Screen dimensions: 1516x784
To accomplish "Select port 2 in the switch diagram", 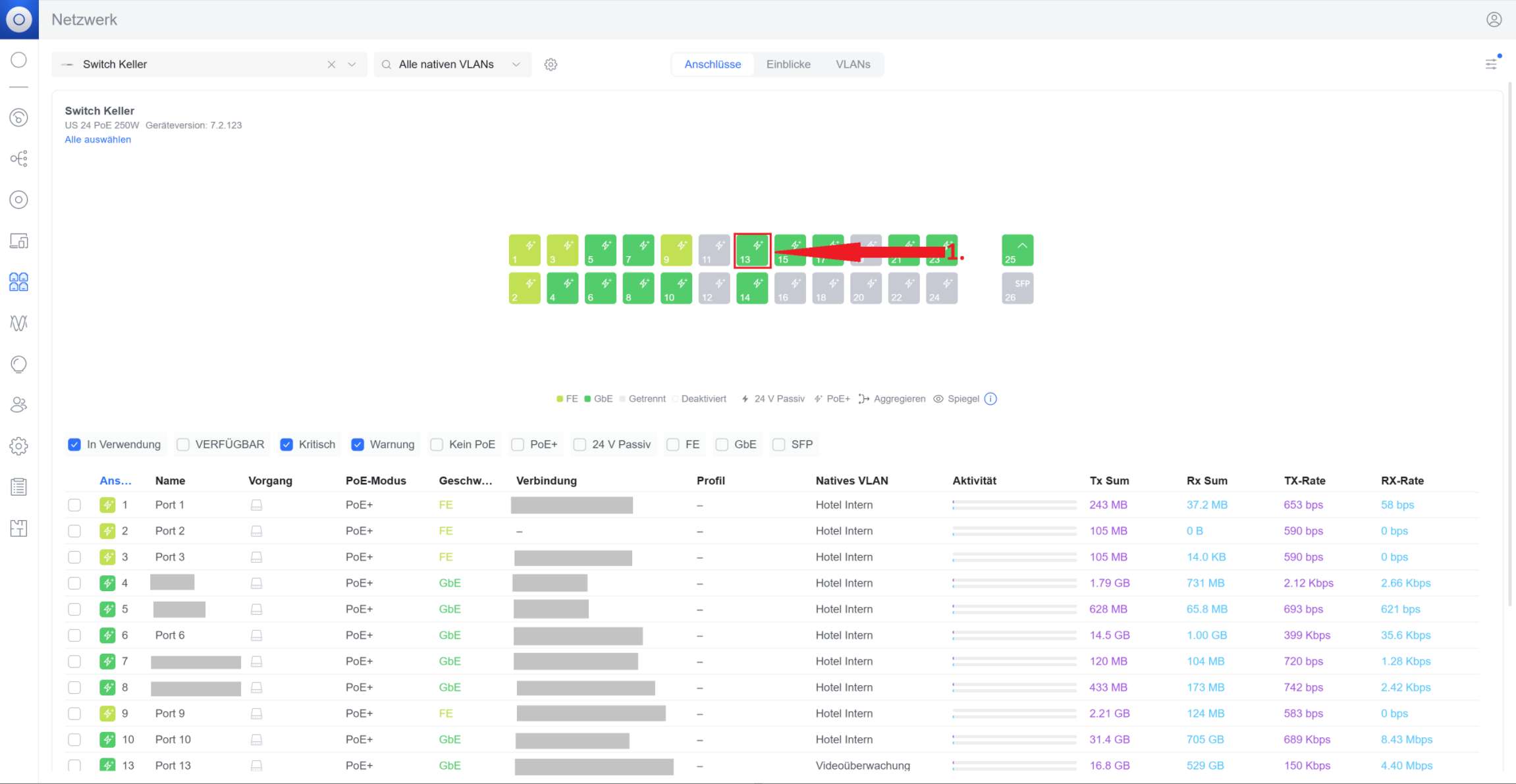I will point(524,288).
